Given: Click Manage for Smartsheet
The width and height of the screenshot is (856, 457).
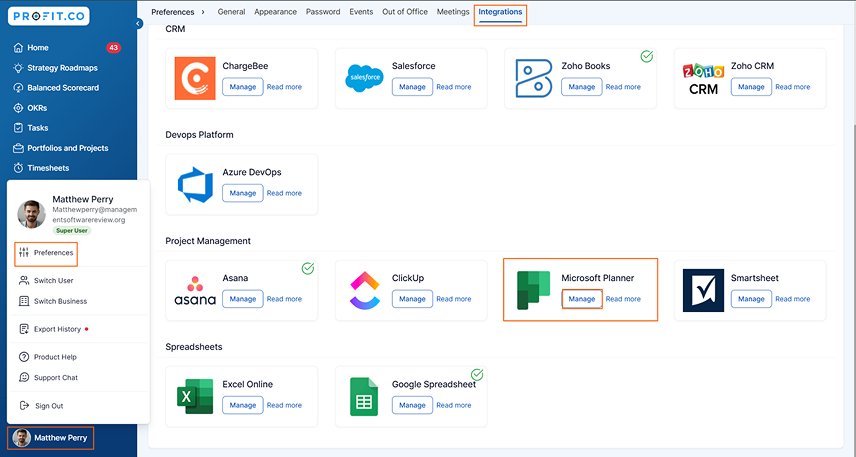Looking at the screenshot, I should 751,299.
